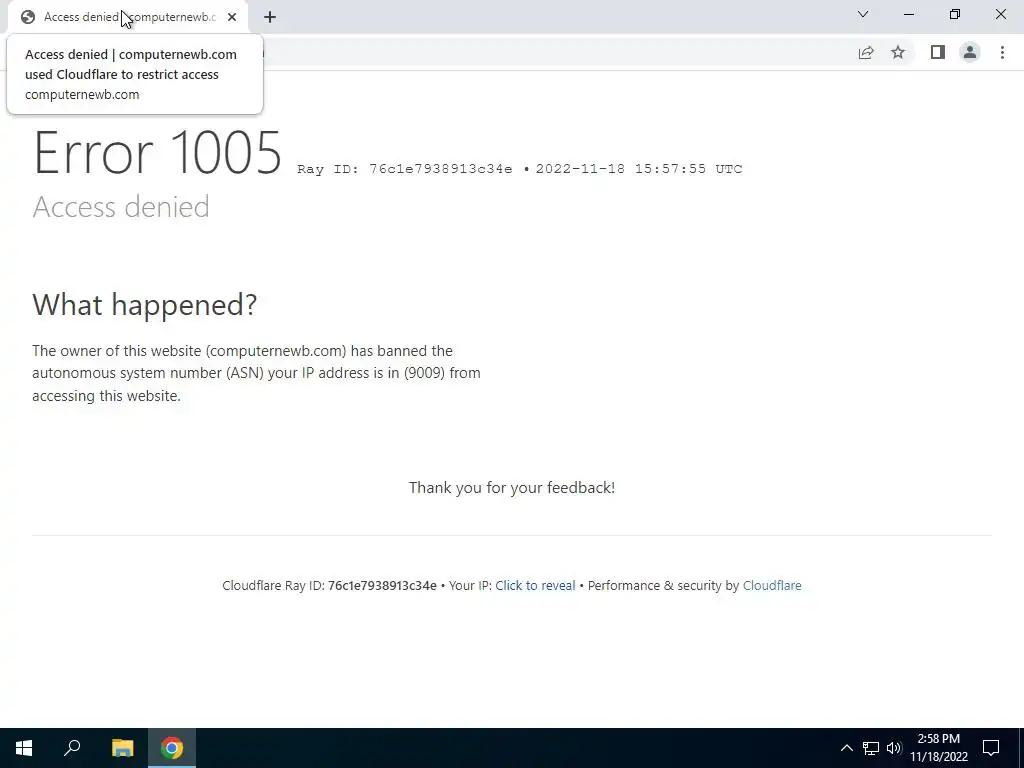Image resolution: width=1024 pixels, height=768 pixels.
Task: Select the Access denied tab
Action: pyautogui.click(x=127, y=17)
